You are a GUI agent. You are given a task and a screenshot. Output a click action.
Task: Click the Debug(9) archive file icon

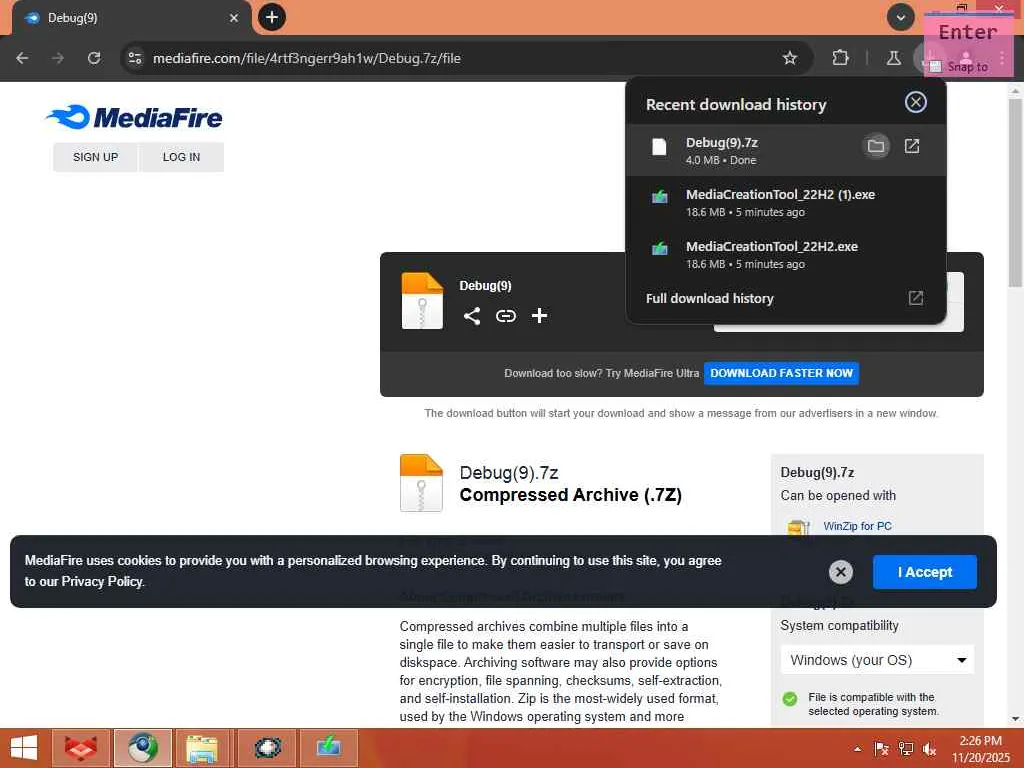422,300
